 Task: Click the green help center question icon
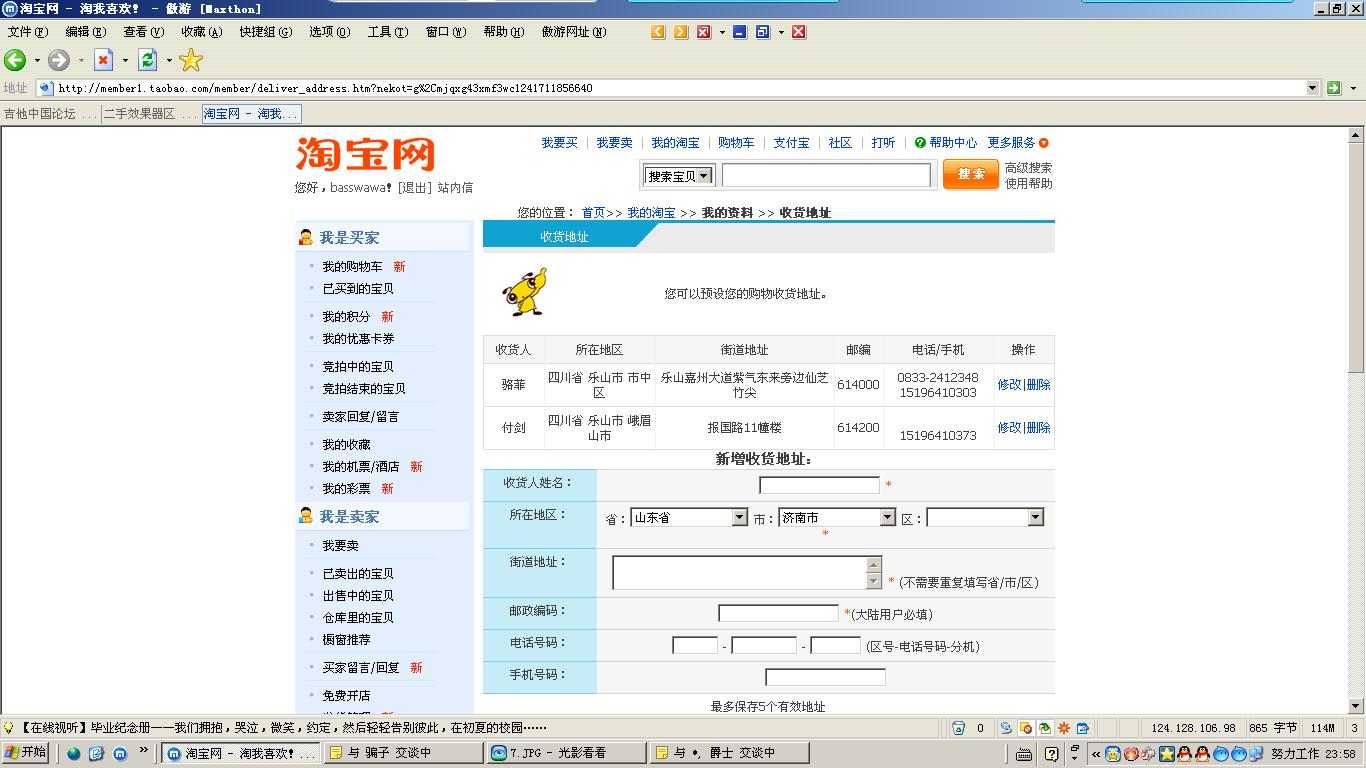920,143
